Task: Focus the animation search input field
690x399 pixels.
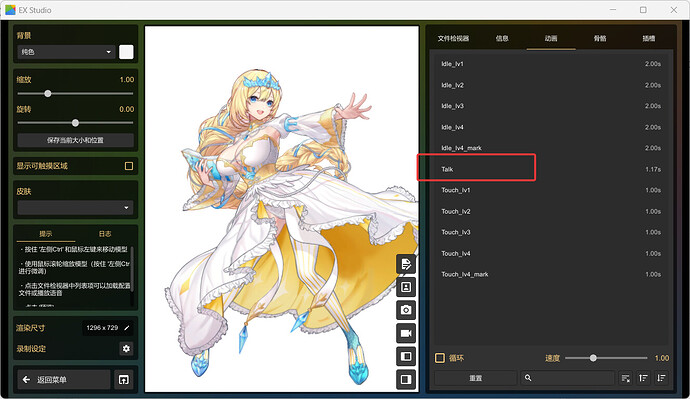Action: point(568,378)
